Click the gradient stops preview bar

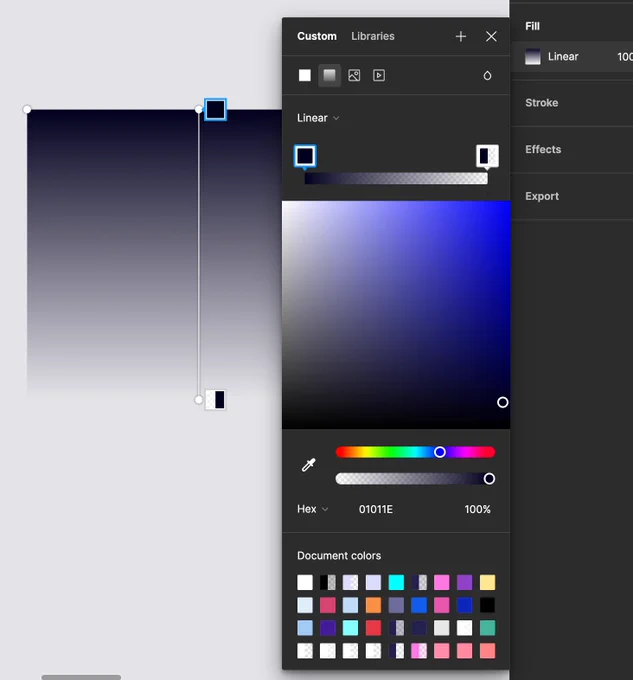pyautogui.click(x=396, y=178)
